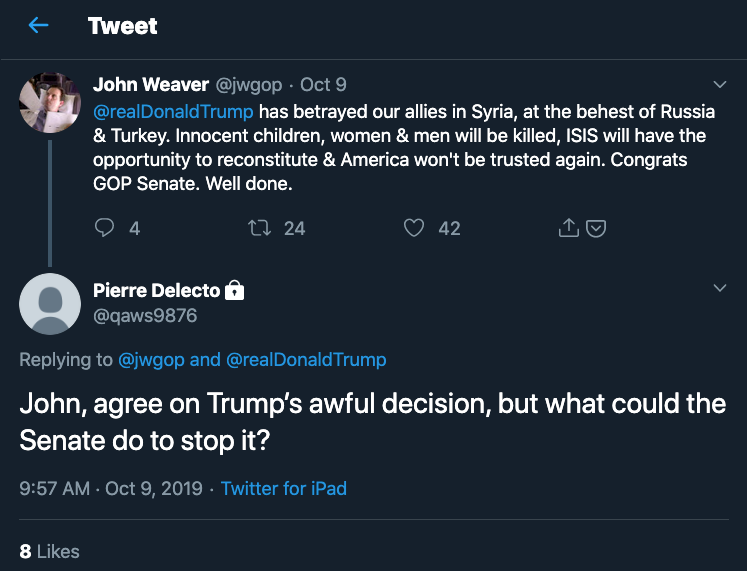View the 8 Likes list
Viewport: 747px width, 571px height.
click(x=49, y=551)
